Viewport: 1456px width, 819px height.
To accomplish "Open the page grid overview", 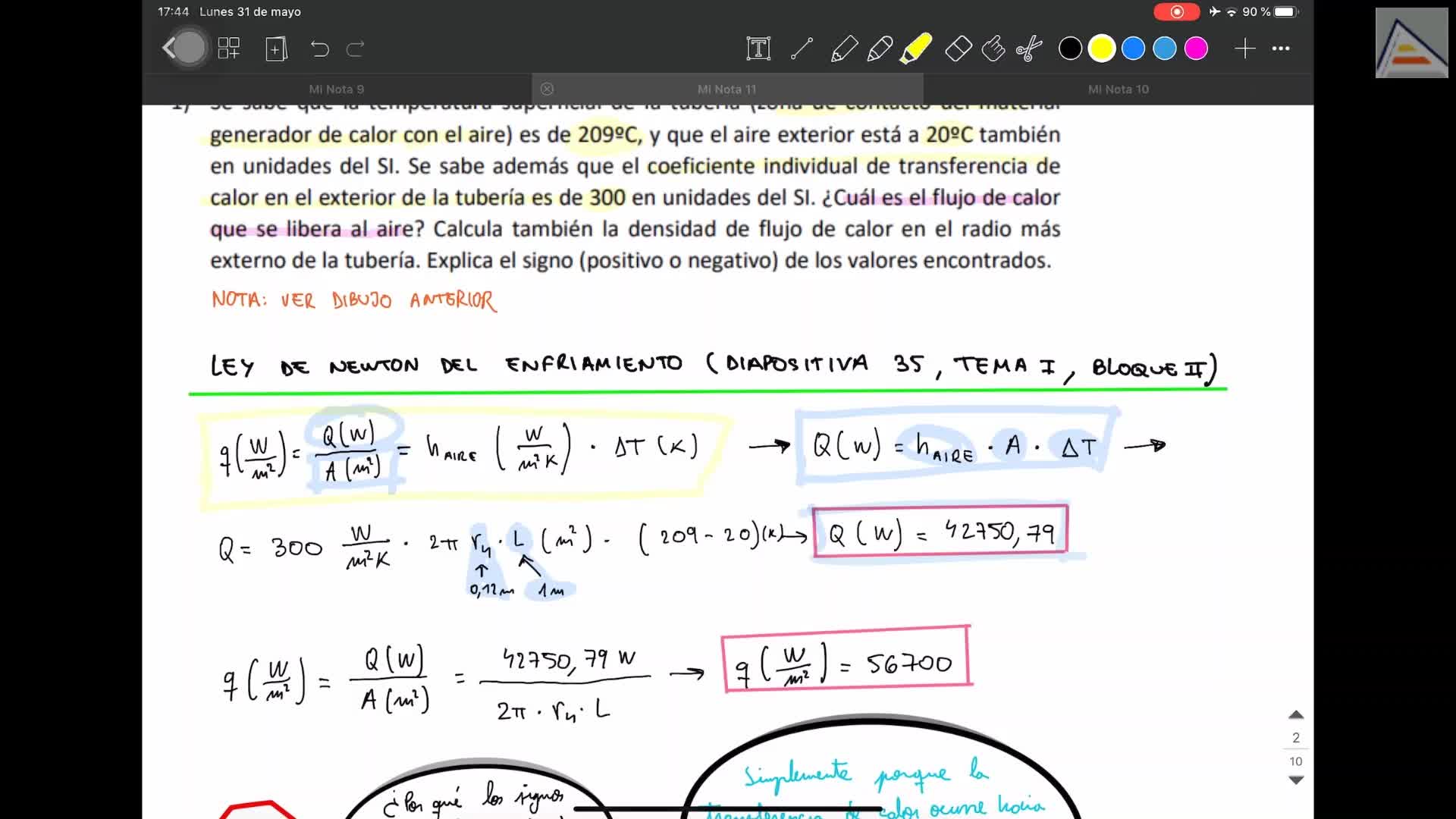I will (228, 49).
